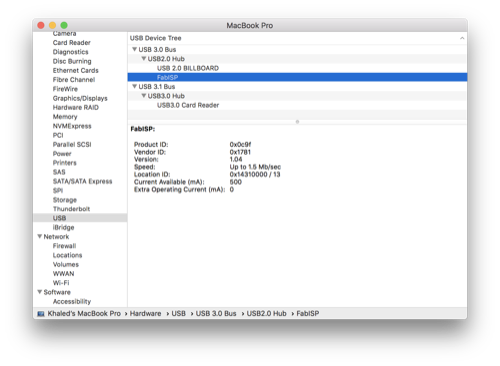
Task: Select PCI in the sidebar
Action: (58, 135)
